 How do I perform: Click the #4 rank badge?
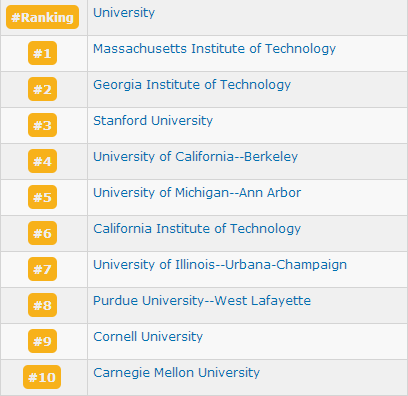[42, 161]
